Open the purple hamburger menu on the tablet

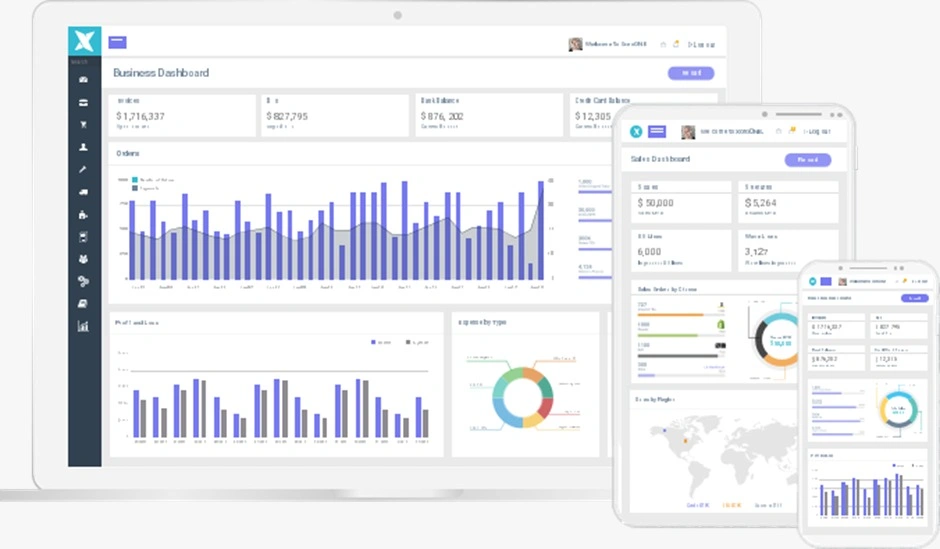pyautogui.click(x=657, y=132)
